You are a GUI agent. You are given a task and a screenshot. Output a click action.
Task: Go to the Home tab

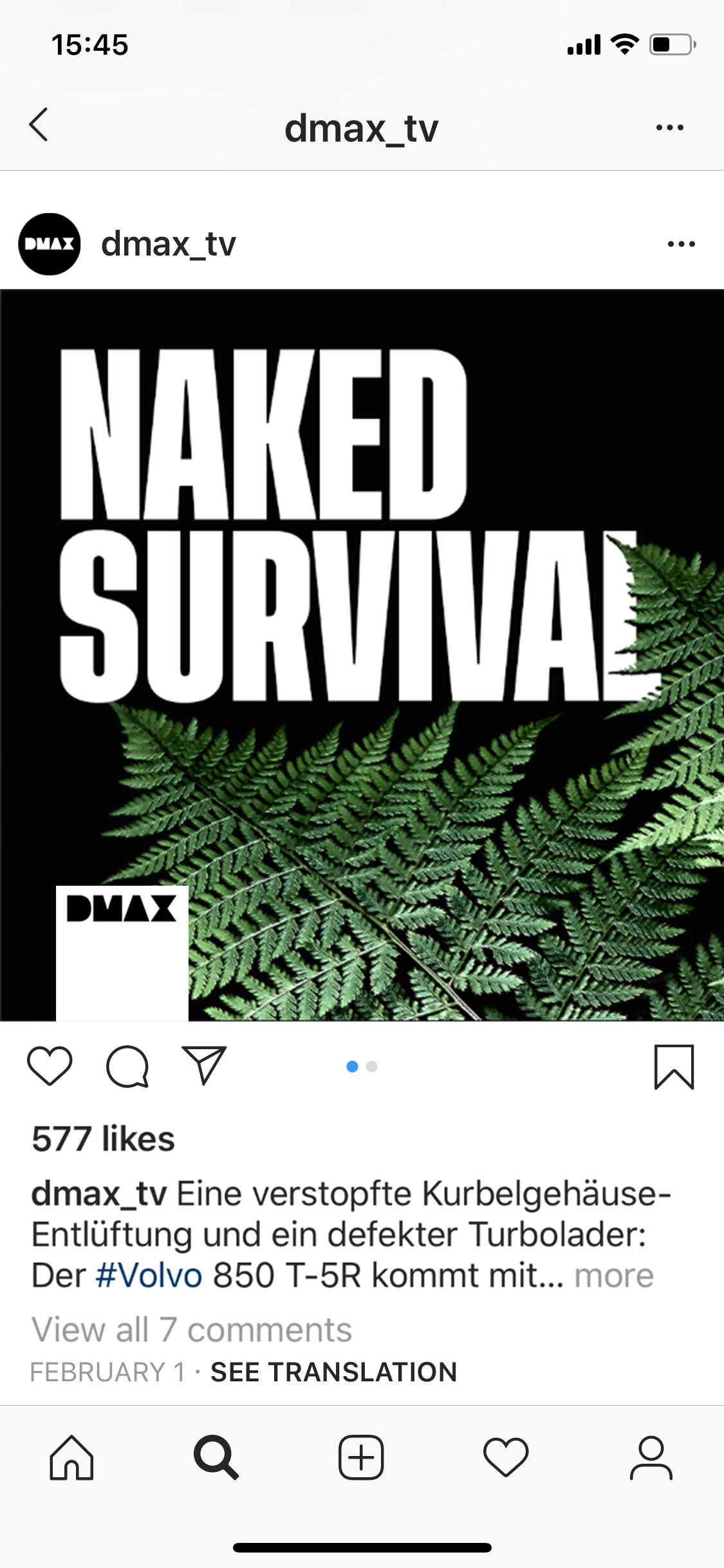click(71, 1458)
